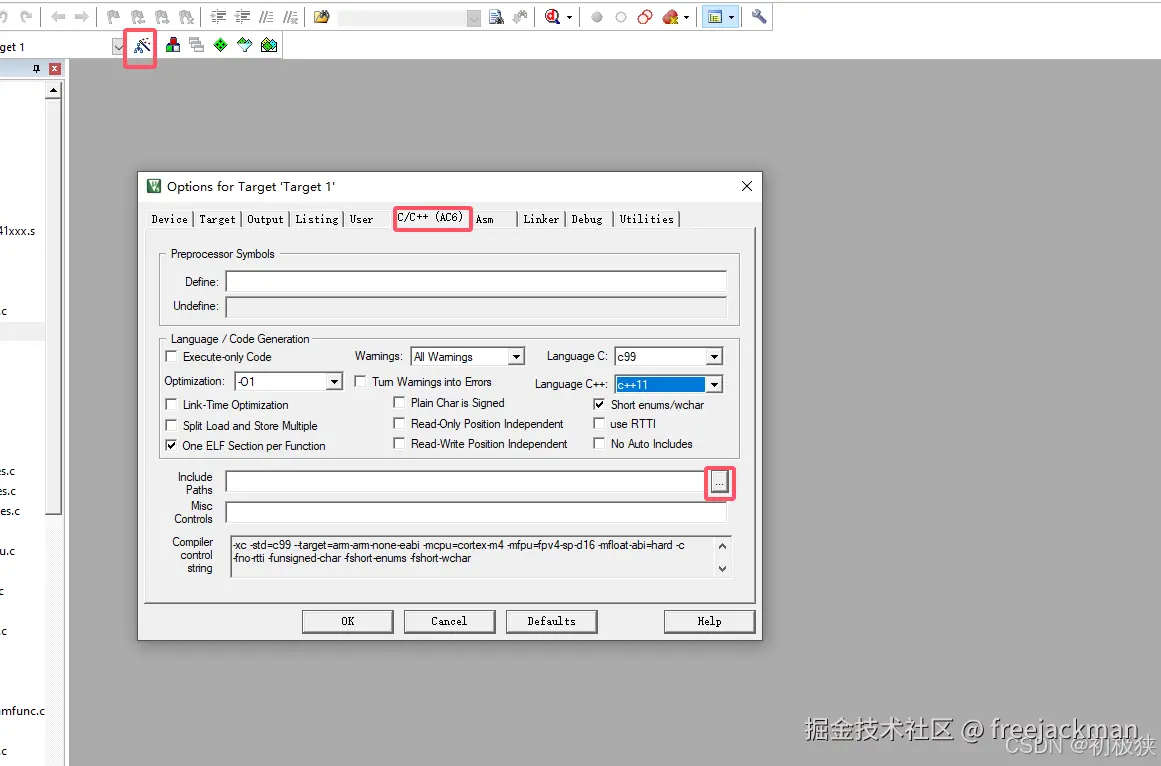
Task: Enable Execute-only Code checkbox
Action: point(171,356)
